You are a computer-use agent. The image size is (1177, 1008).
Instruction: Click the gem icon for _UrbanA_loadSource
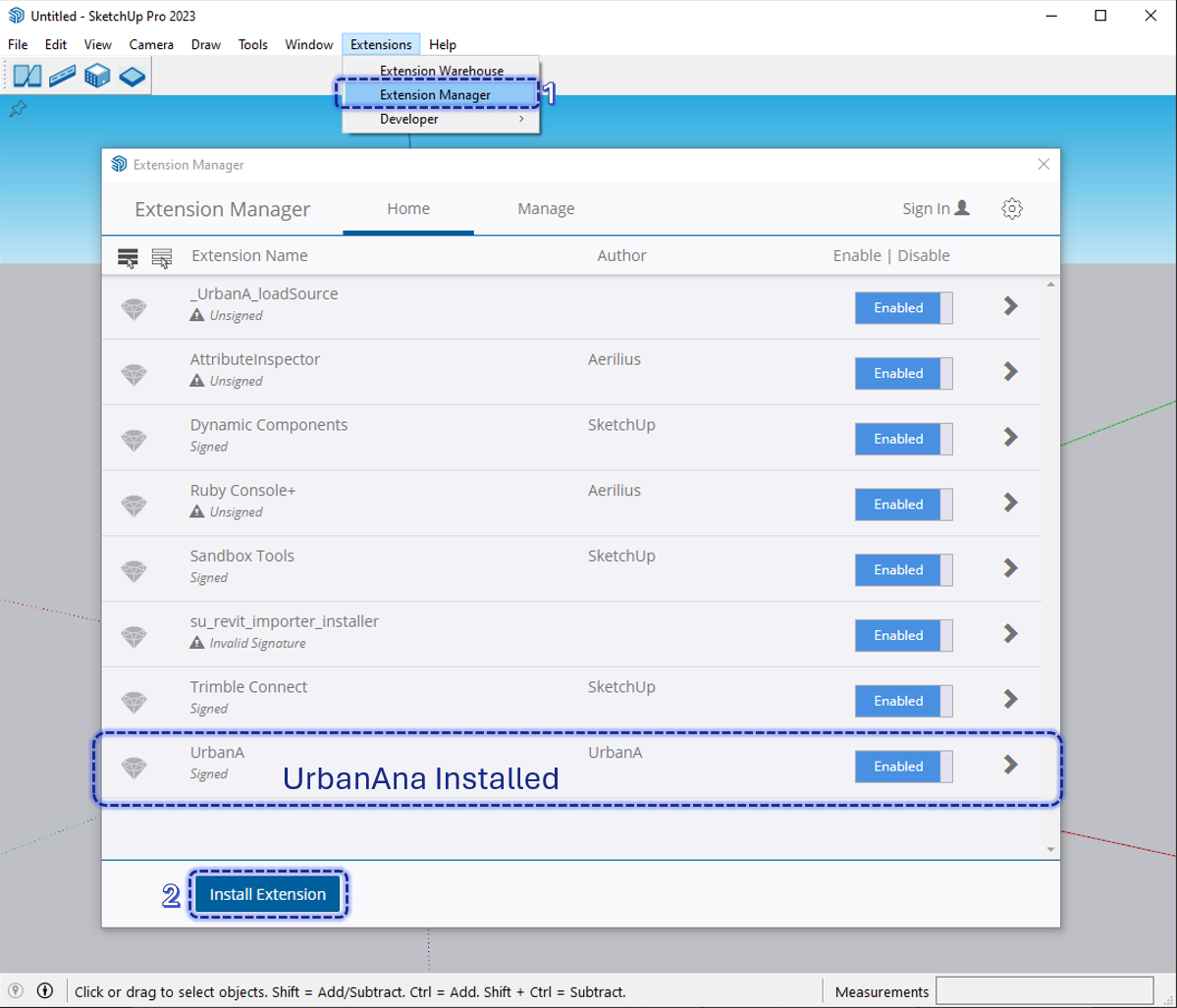pos(134,308)
